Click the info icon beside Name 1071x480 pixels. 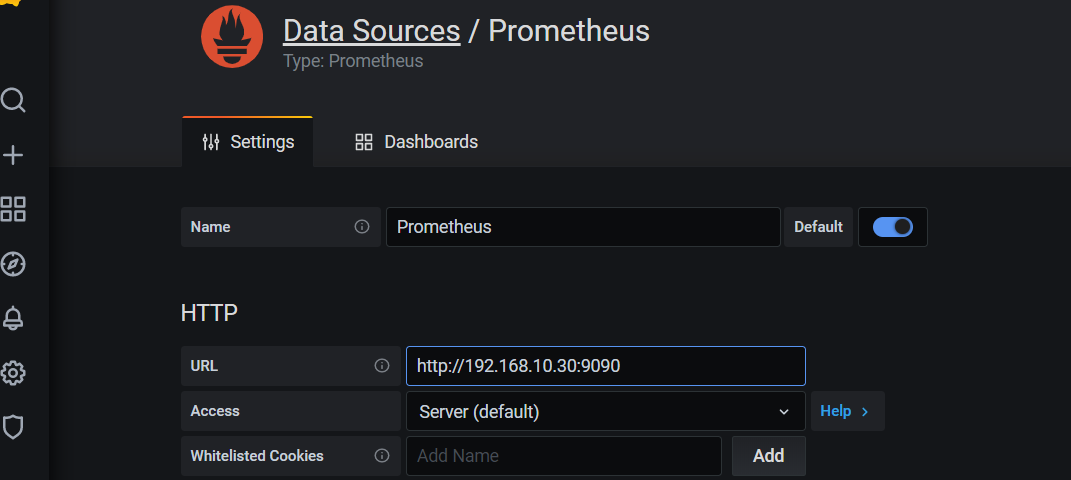[x=362, y=227]
